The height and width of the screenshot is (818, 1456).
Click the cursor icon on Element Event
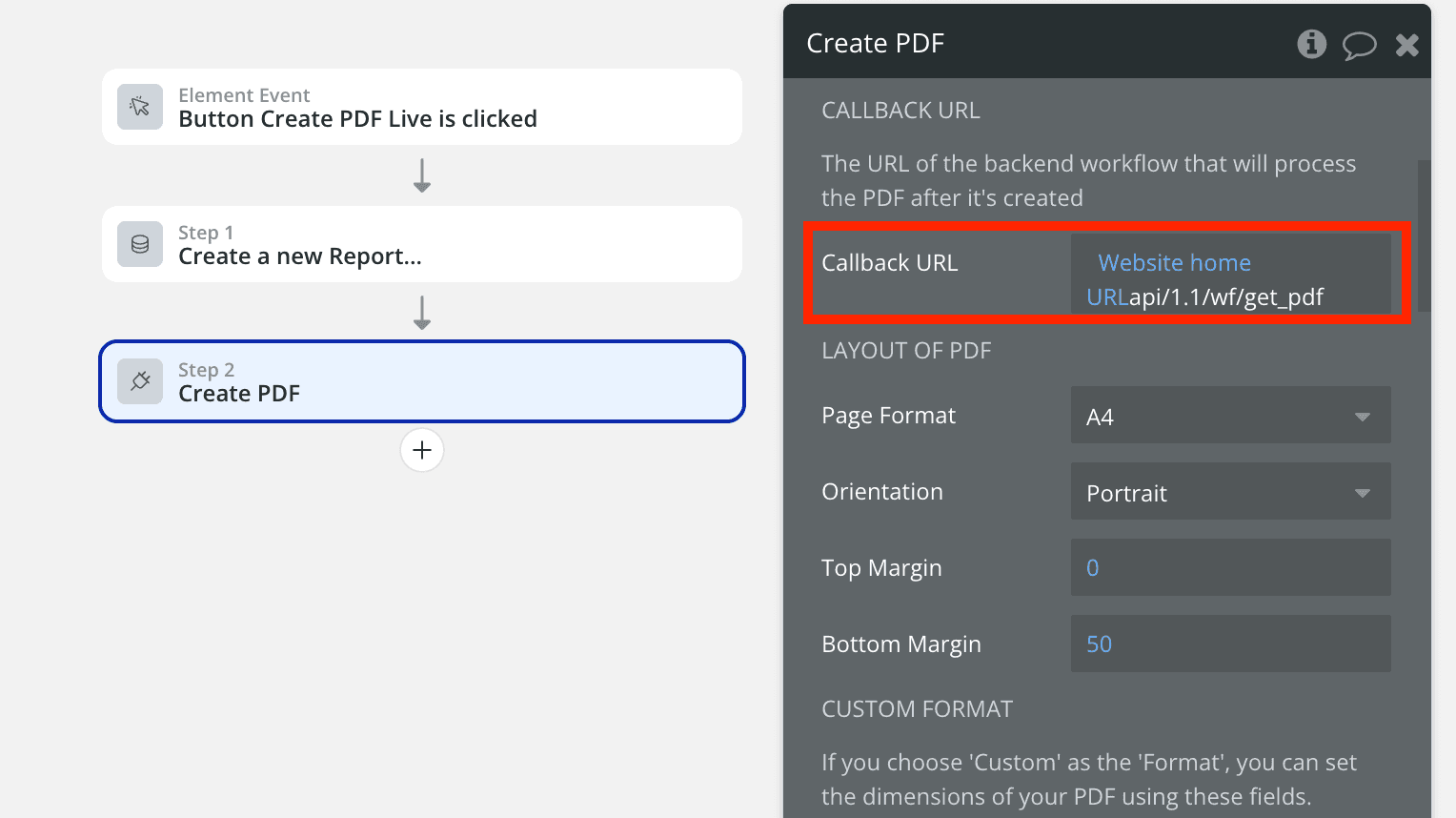(x=140, y=107)
